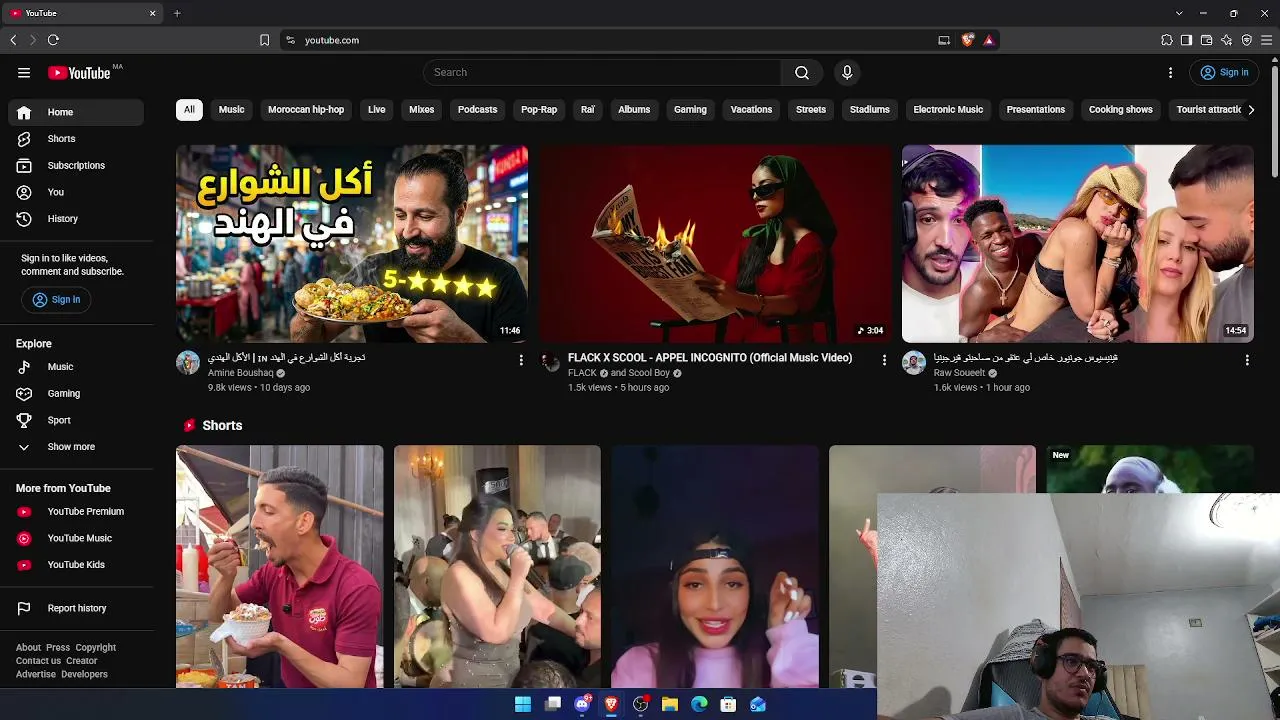Click the search magnifier button

[x=802, y=72]
